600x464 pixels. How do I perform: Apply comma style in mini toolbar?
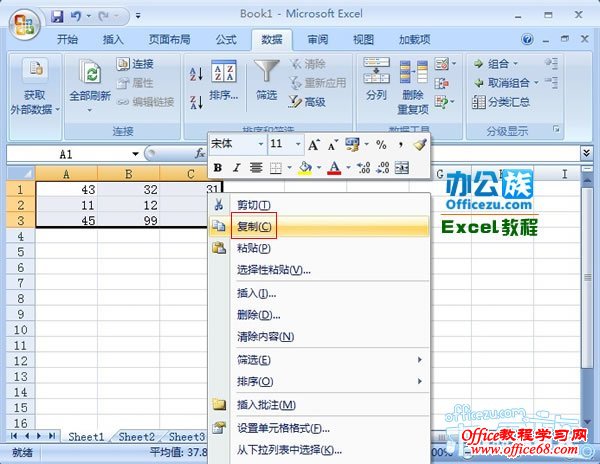click(x=401, y=145)
